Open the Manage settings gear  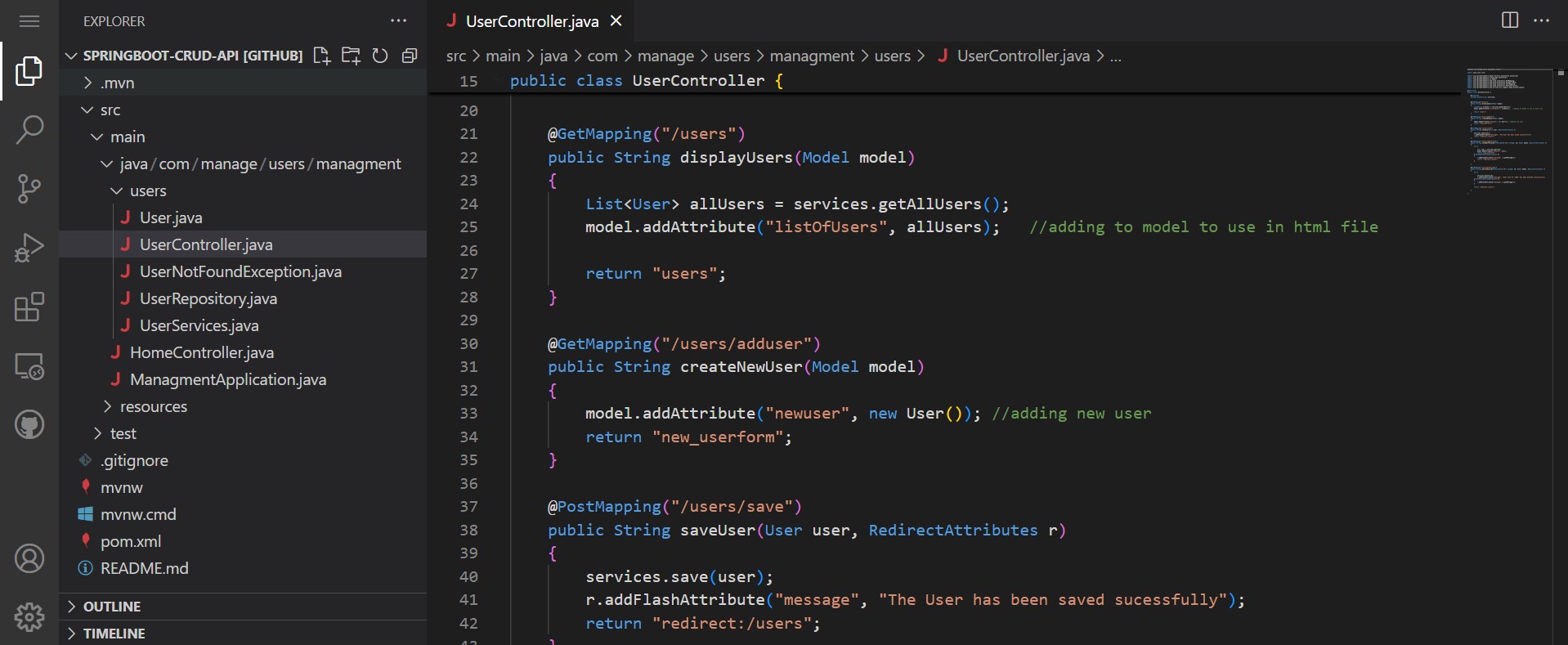pos(29,616)
